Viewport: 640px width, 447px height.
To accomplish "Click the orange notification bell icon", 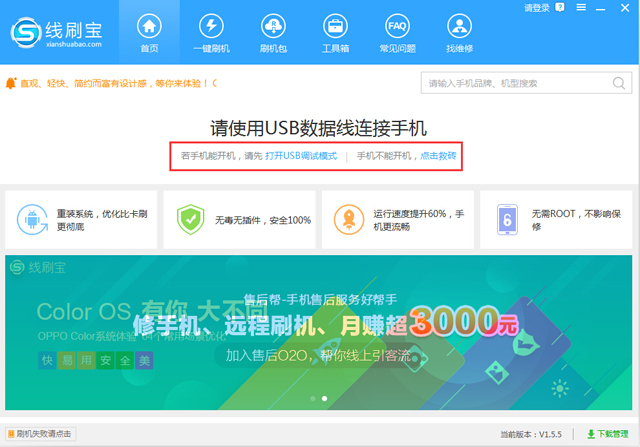I will tap(11, 83).
